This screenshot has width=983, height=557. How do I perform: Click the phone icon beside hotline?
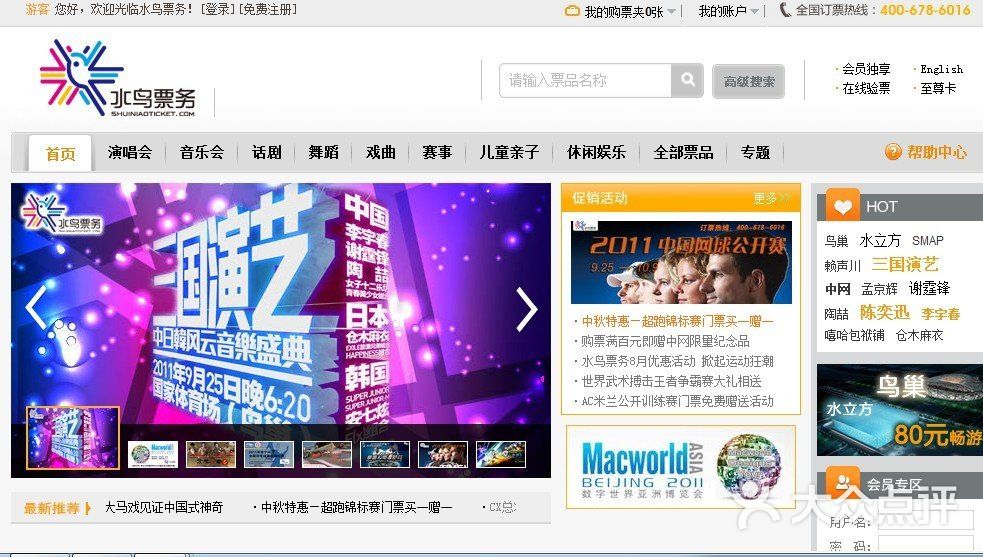[784, 10]
